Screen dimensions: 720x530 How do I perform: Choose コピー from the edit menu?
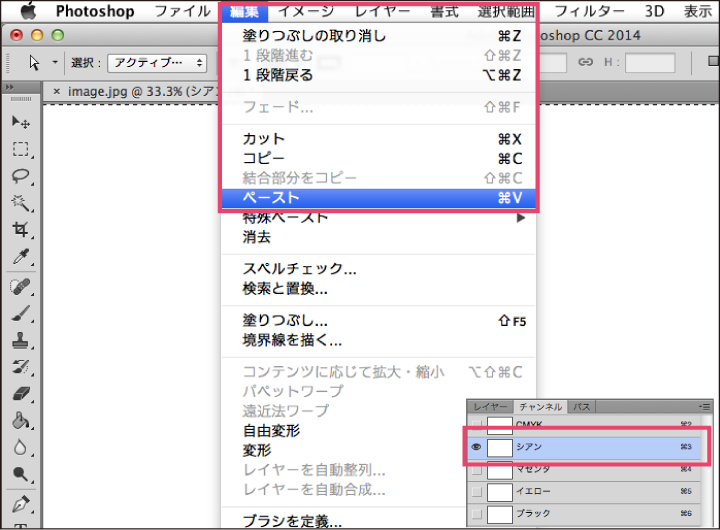378,158
